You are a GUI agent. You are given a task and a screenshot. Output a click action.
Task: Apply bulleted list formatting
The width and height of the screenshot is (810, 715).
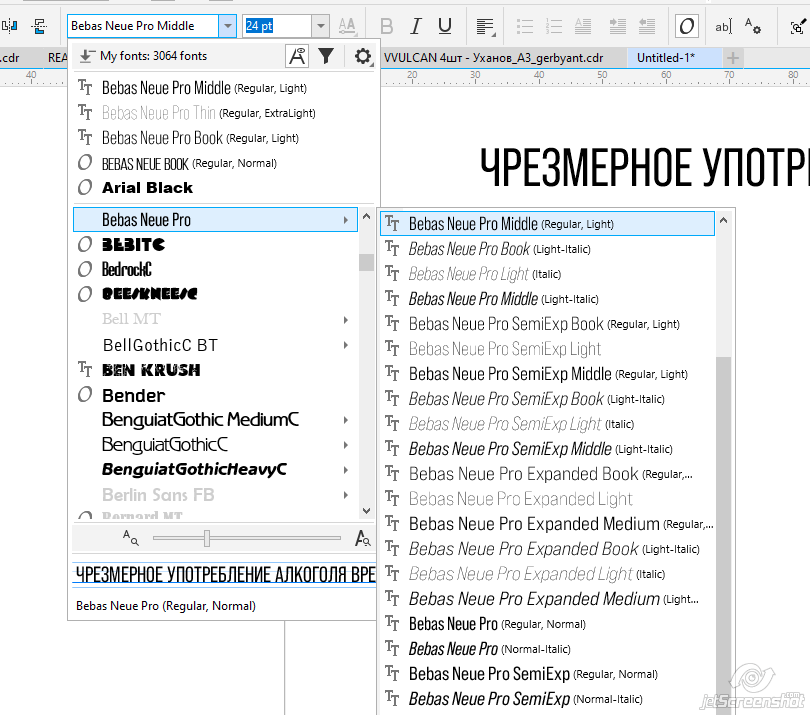pos(525,26)
